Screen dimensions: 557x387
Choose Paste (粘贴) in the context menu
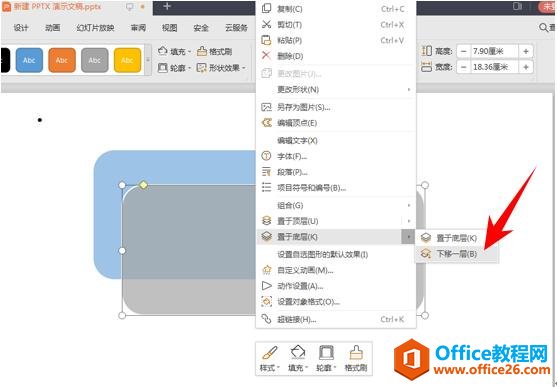[x=336, y=40]
